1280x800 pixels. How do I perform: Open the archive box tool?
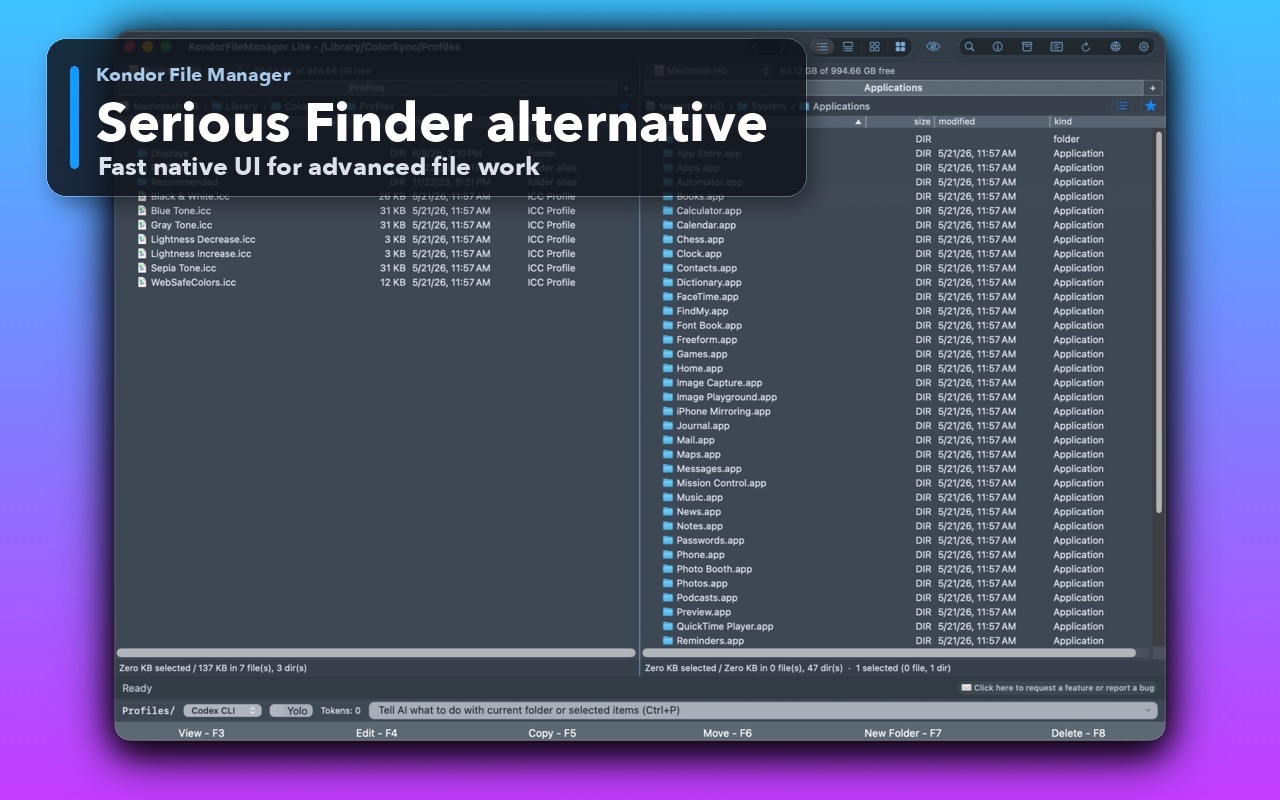point(1026,47)
